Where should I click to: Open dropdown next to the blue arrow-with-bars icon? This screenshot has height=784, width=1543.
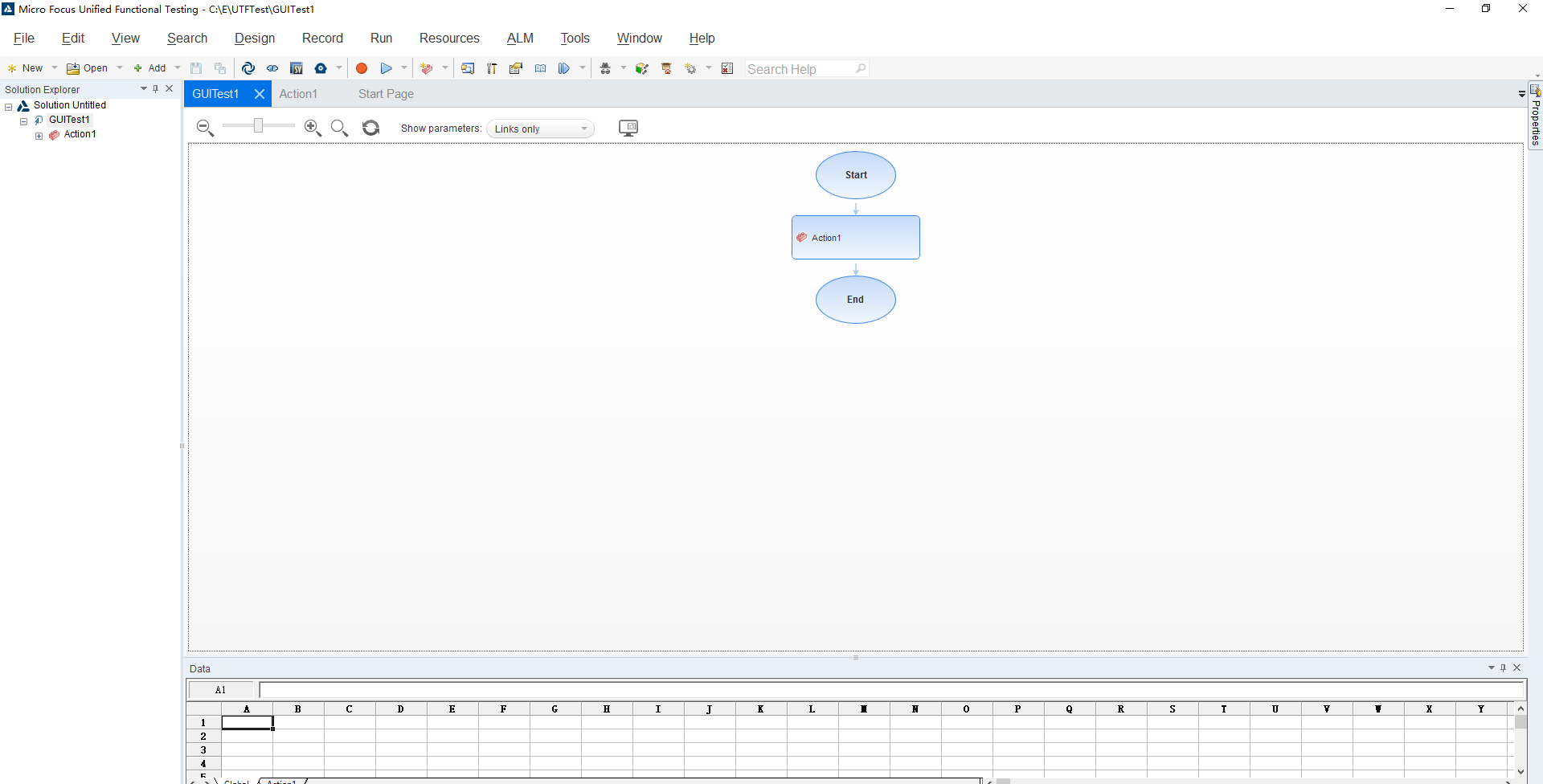pos(583,68)
